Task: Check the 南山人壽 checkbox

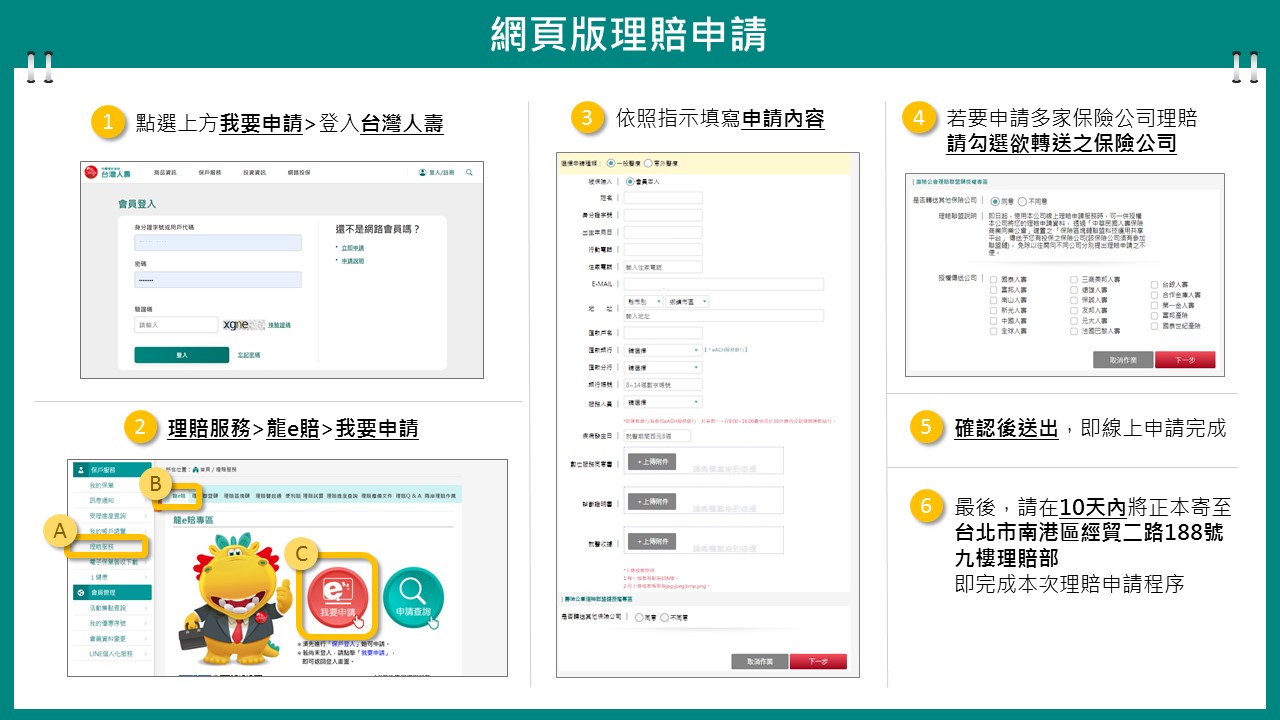Action: pos(993,300)
